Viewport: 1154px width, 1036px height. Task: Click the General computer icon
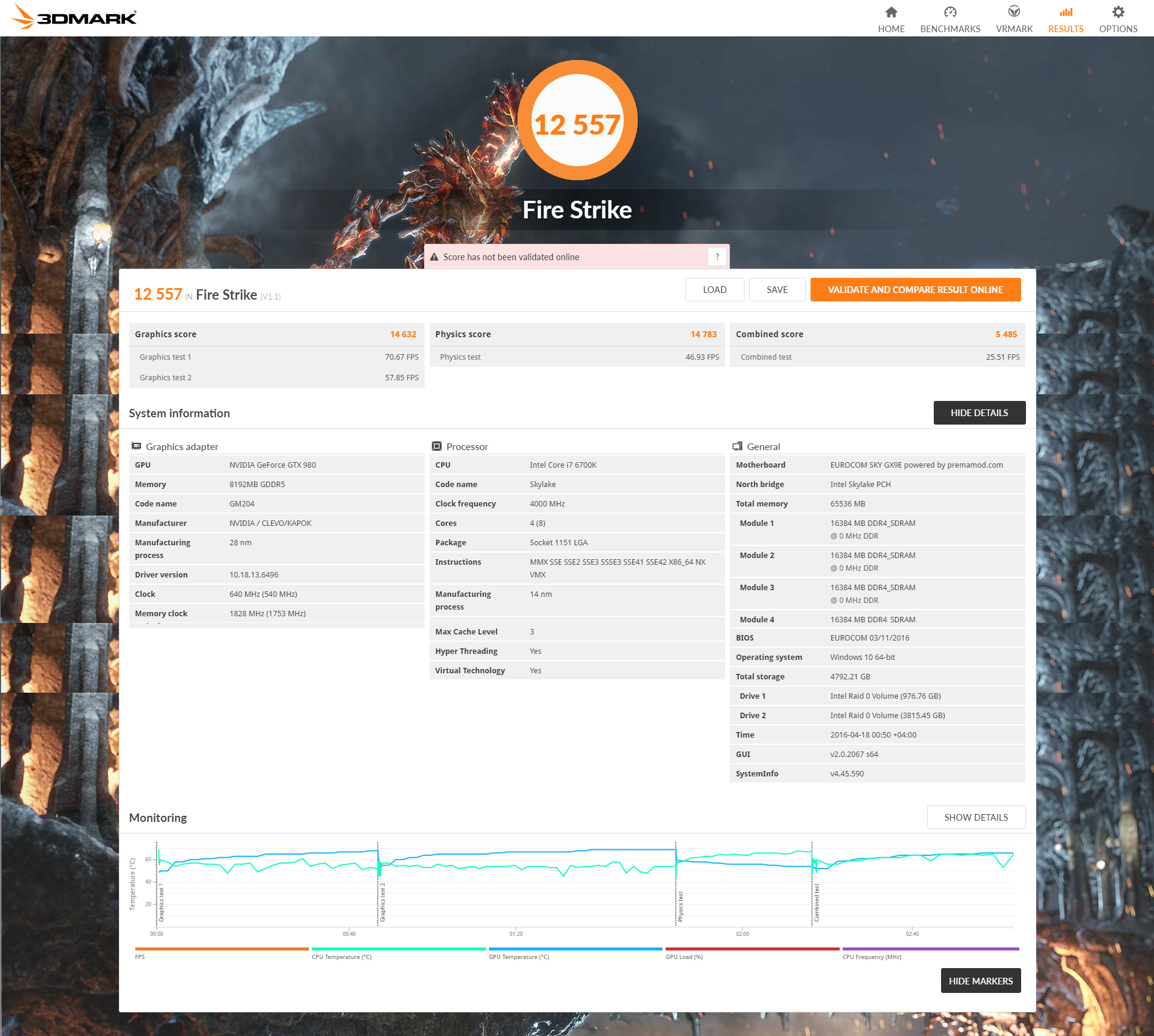(737, 446)
